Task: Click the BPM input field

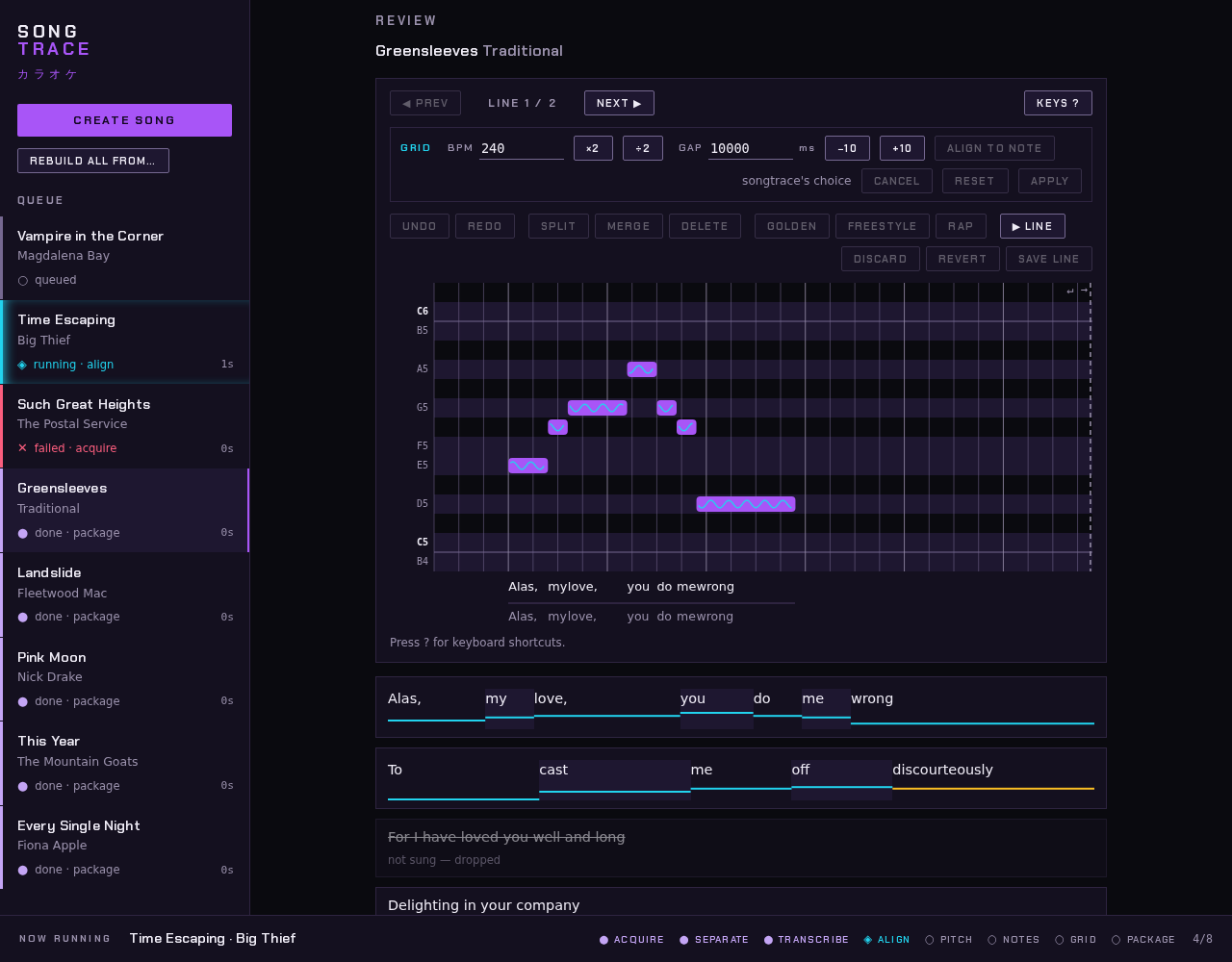Action: click(x=522, y=148)
